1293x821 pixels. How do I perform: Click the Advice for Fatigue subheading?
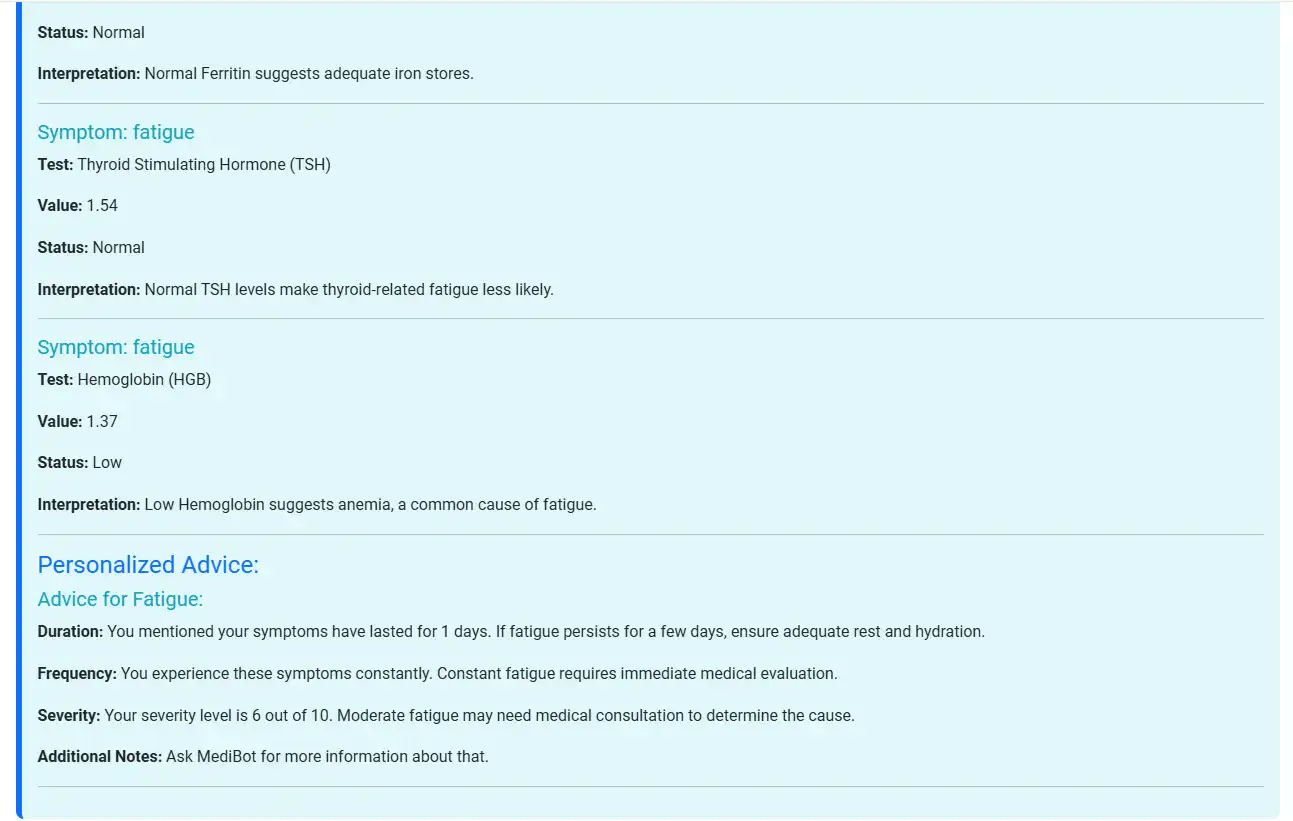[120, 599]
